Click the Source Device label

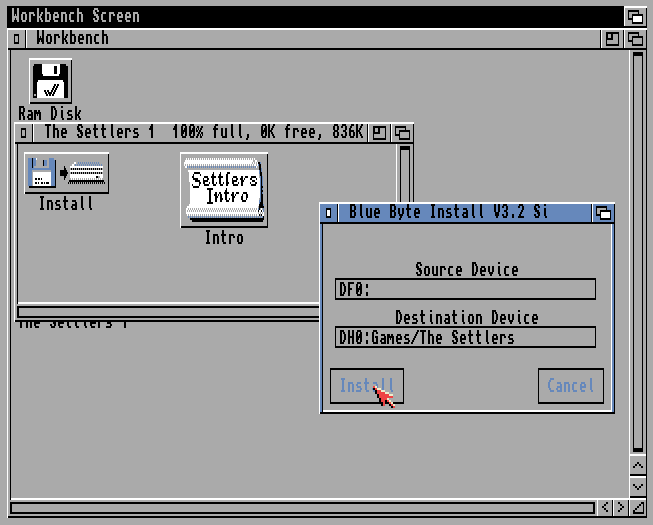[x=466, y=270]
